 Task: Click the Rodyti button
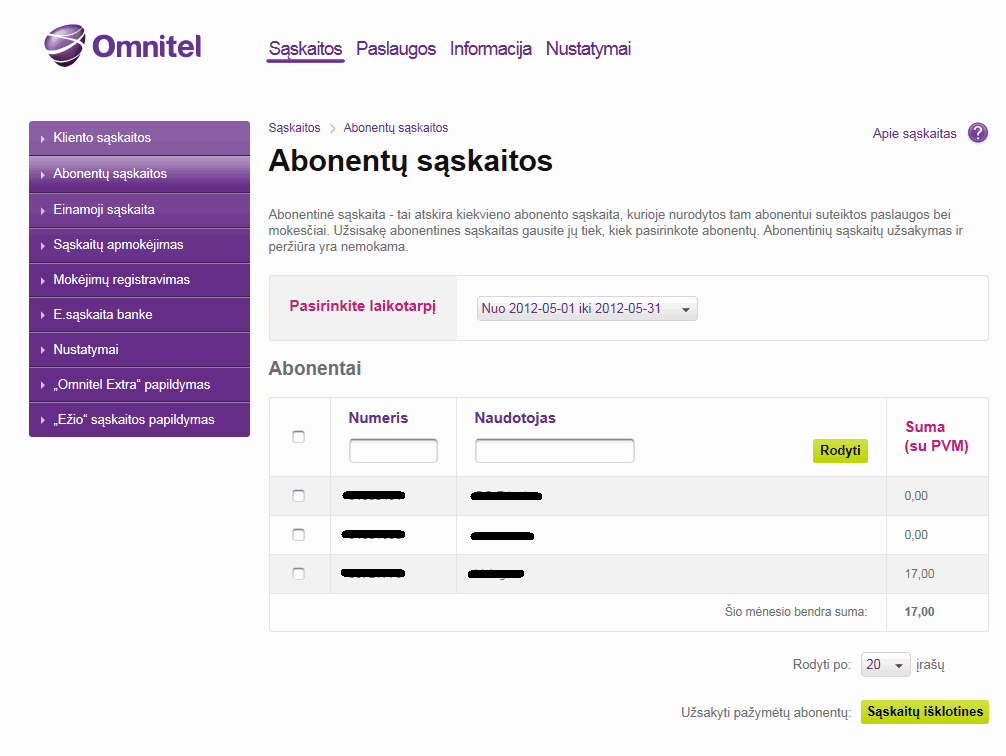pyautogui.click(x=840, y=451)
